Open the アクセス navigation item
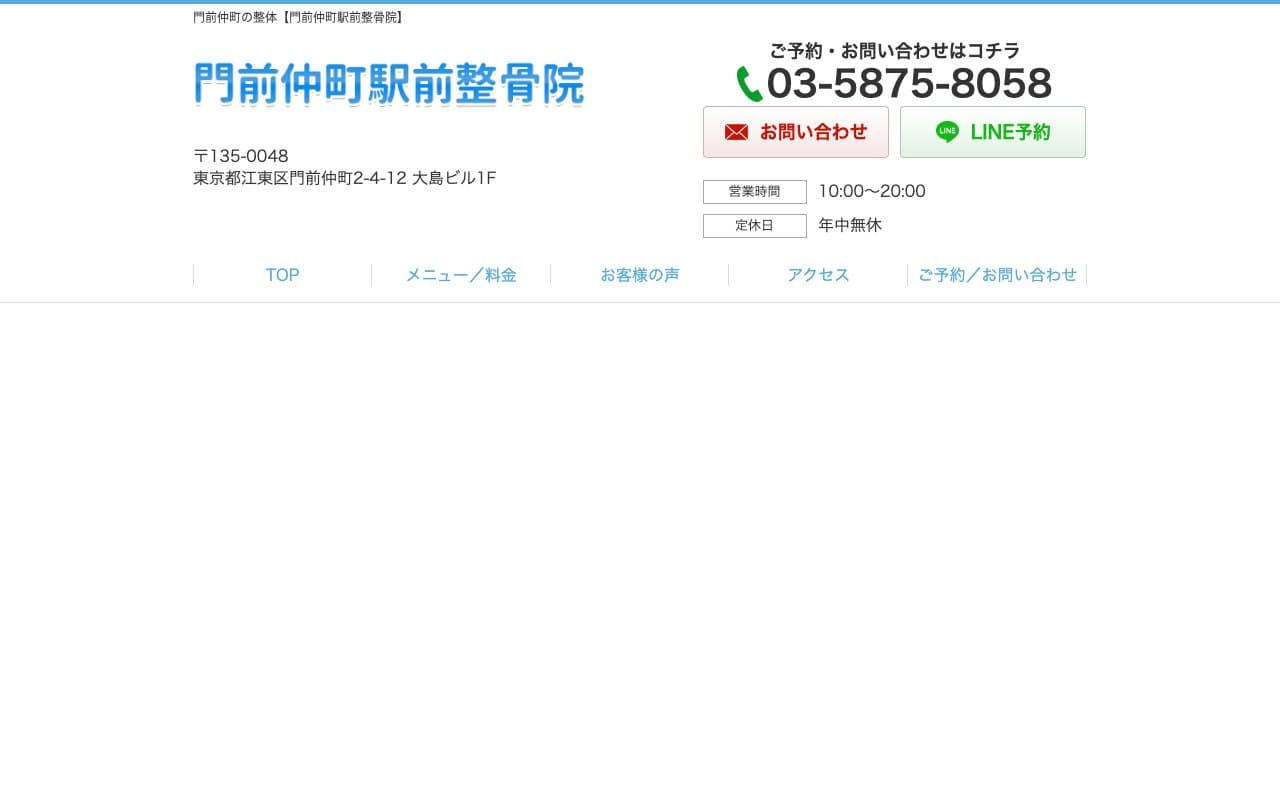Screen dimensions: 1280x800 click(818, 275)
